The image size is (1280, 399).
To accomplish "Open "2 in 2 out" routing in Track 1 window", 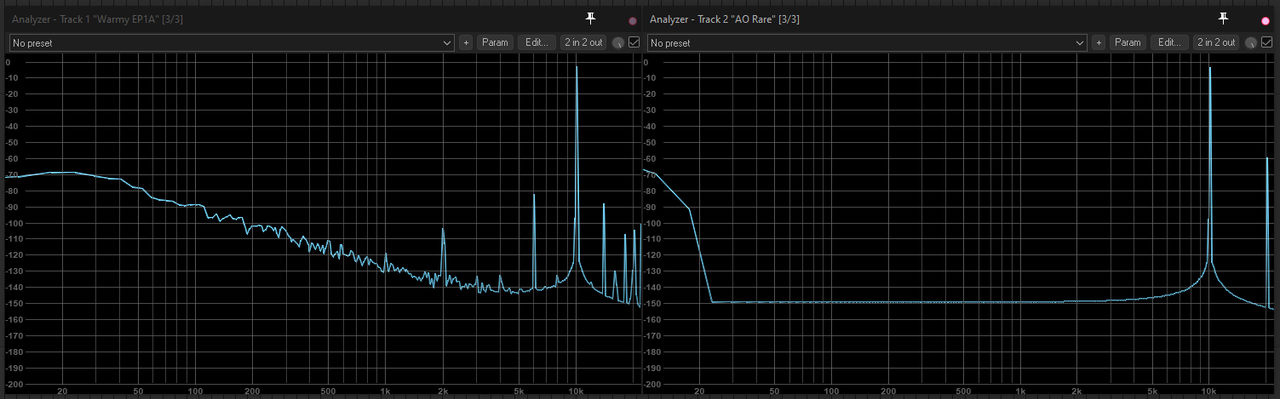I will click(583, 43).
